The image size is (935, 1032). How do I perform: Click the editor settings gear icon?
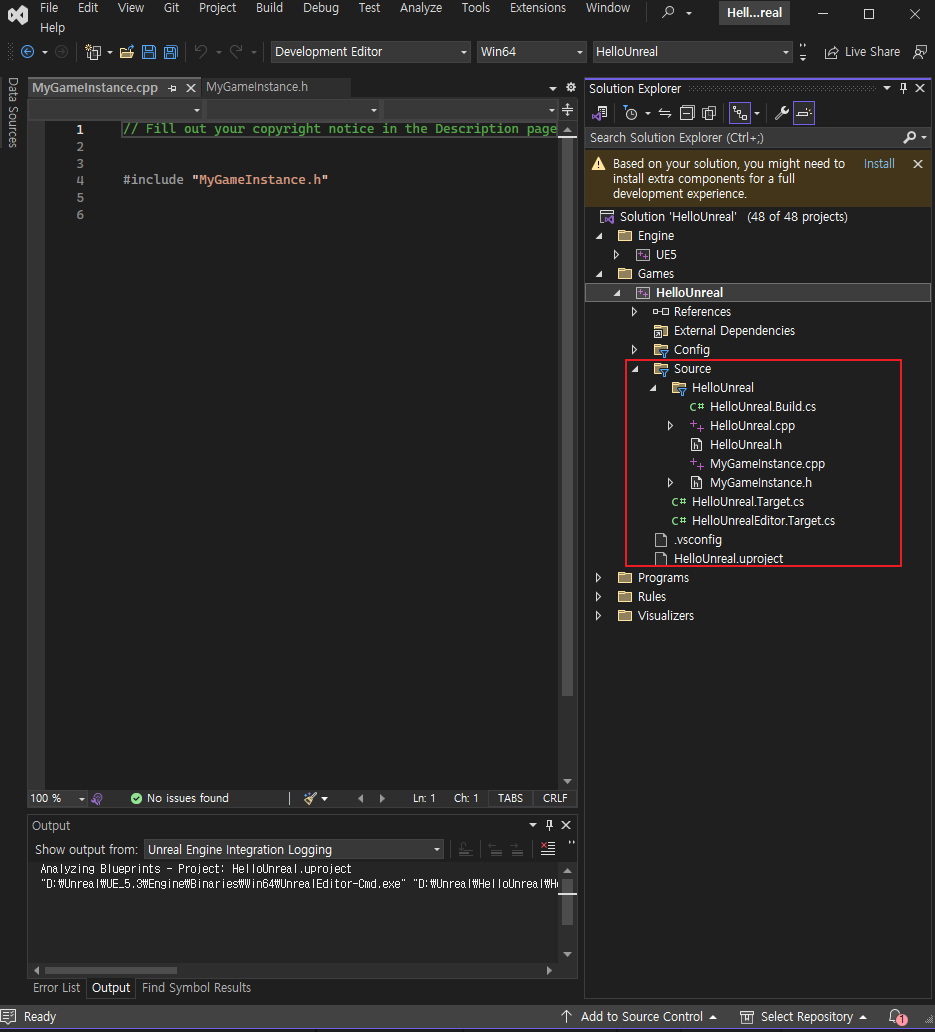tap(571, 87)
